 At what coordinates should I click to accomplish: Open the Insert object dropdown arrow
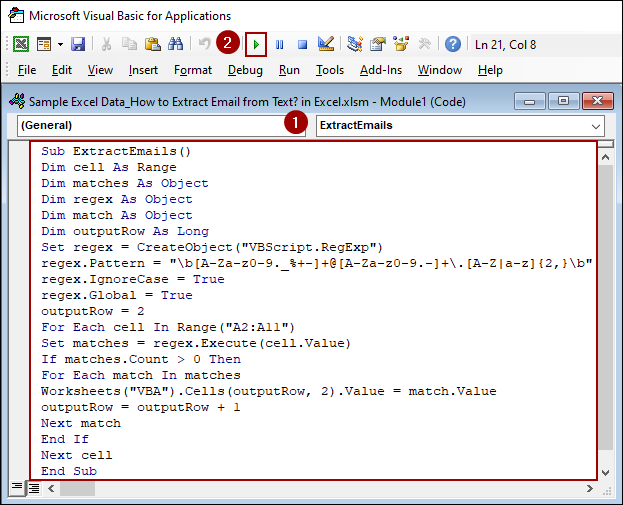[60, 44]
